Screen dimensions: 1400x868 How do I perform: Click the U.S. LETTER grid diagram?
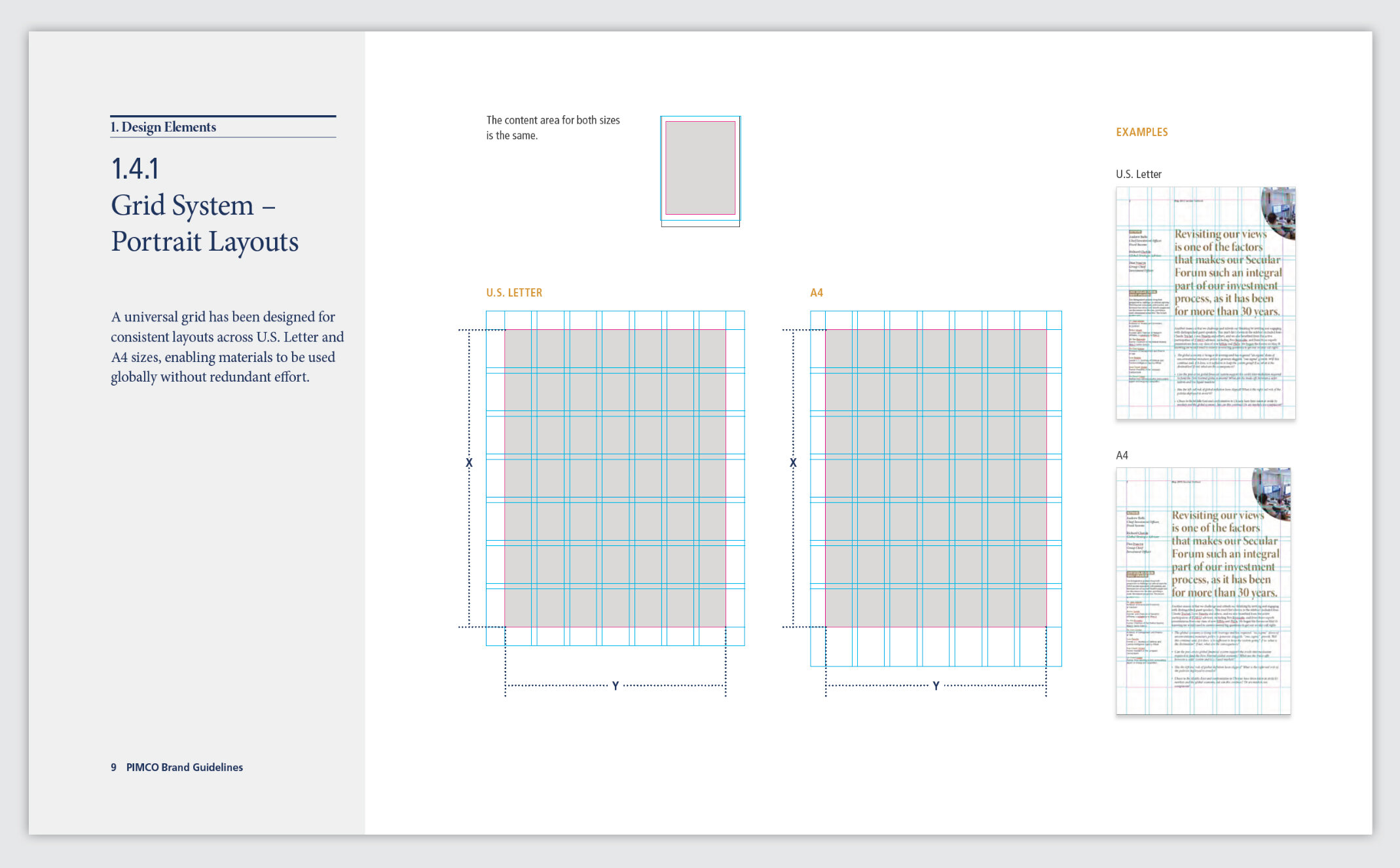click(x=615, y=478)
